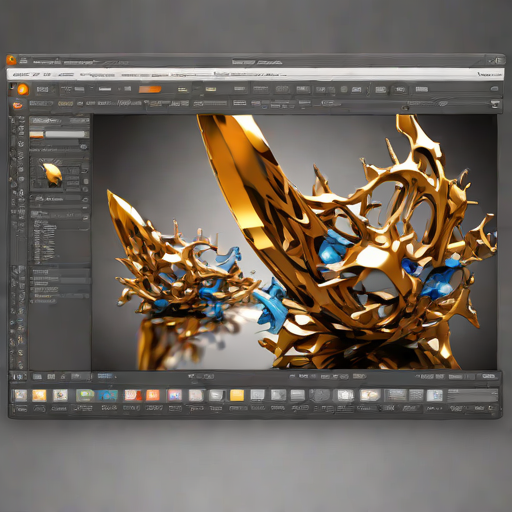Click the golden model preview thumbnail in the left panel
The width and height of the screenshot is (512, 512).
[52, 174]
